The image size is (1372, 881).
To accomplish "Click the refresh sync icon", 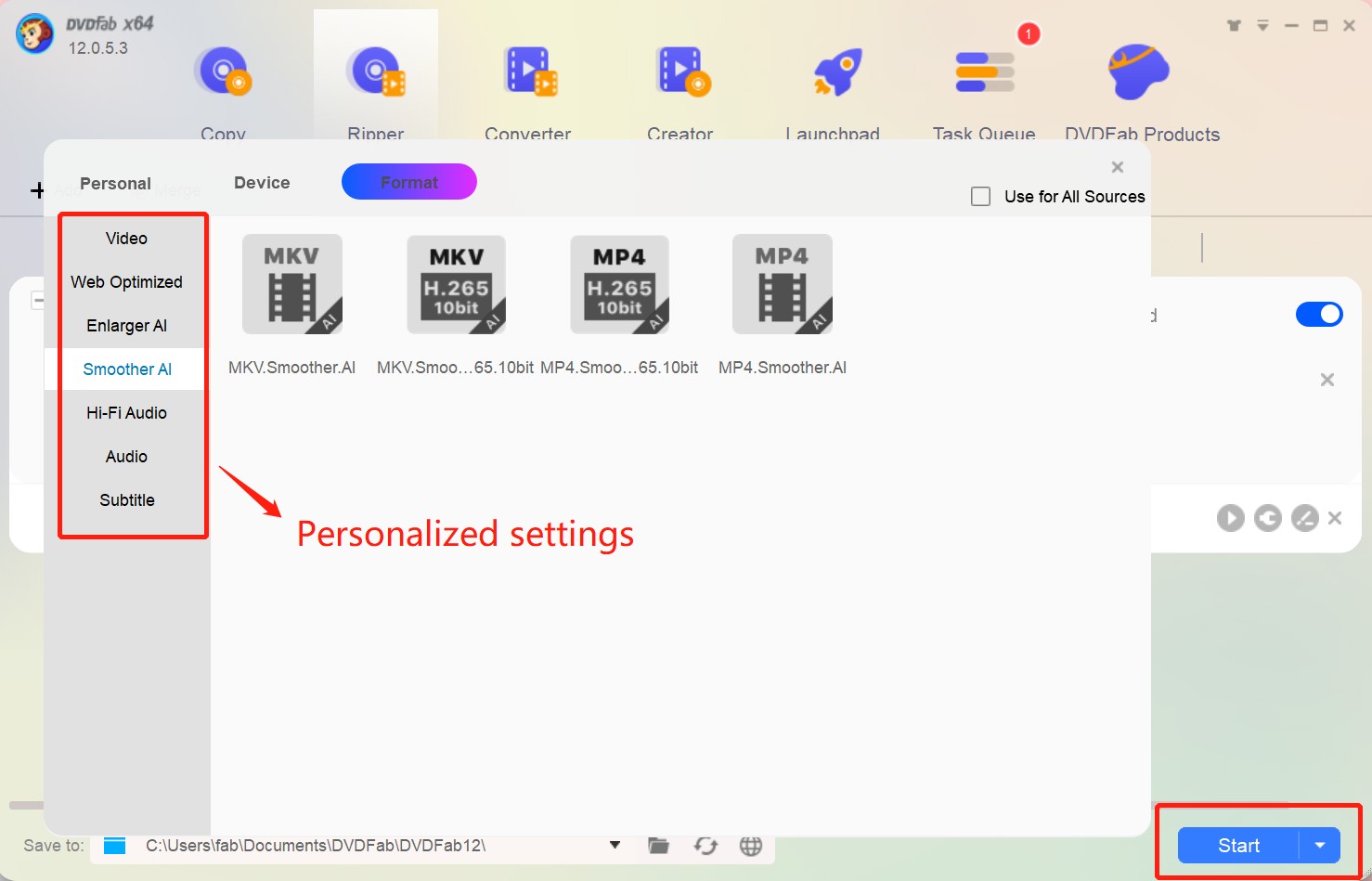I will point(705,846).
